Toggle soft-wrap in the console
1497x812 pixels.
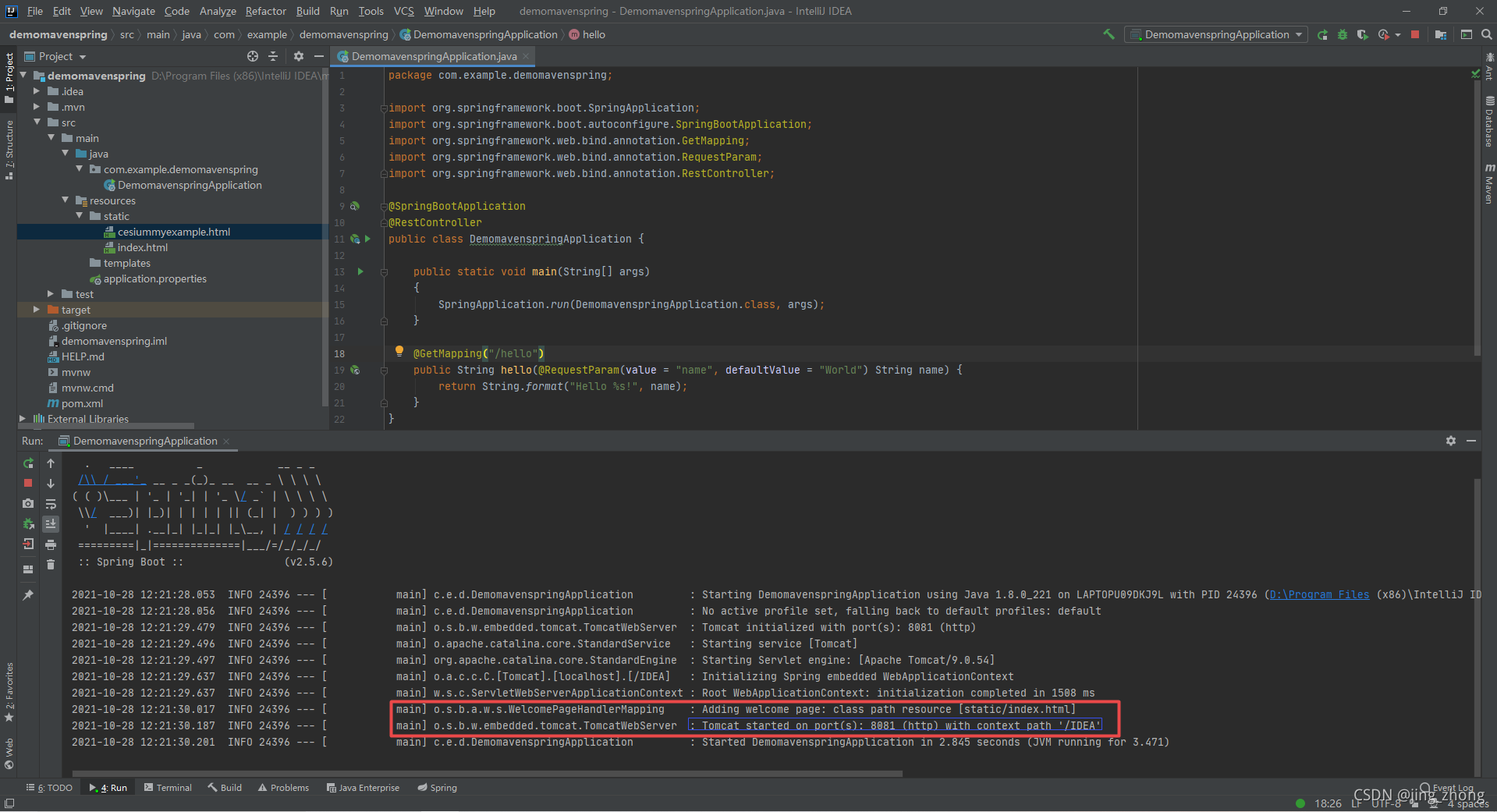tap(51, 504)
